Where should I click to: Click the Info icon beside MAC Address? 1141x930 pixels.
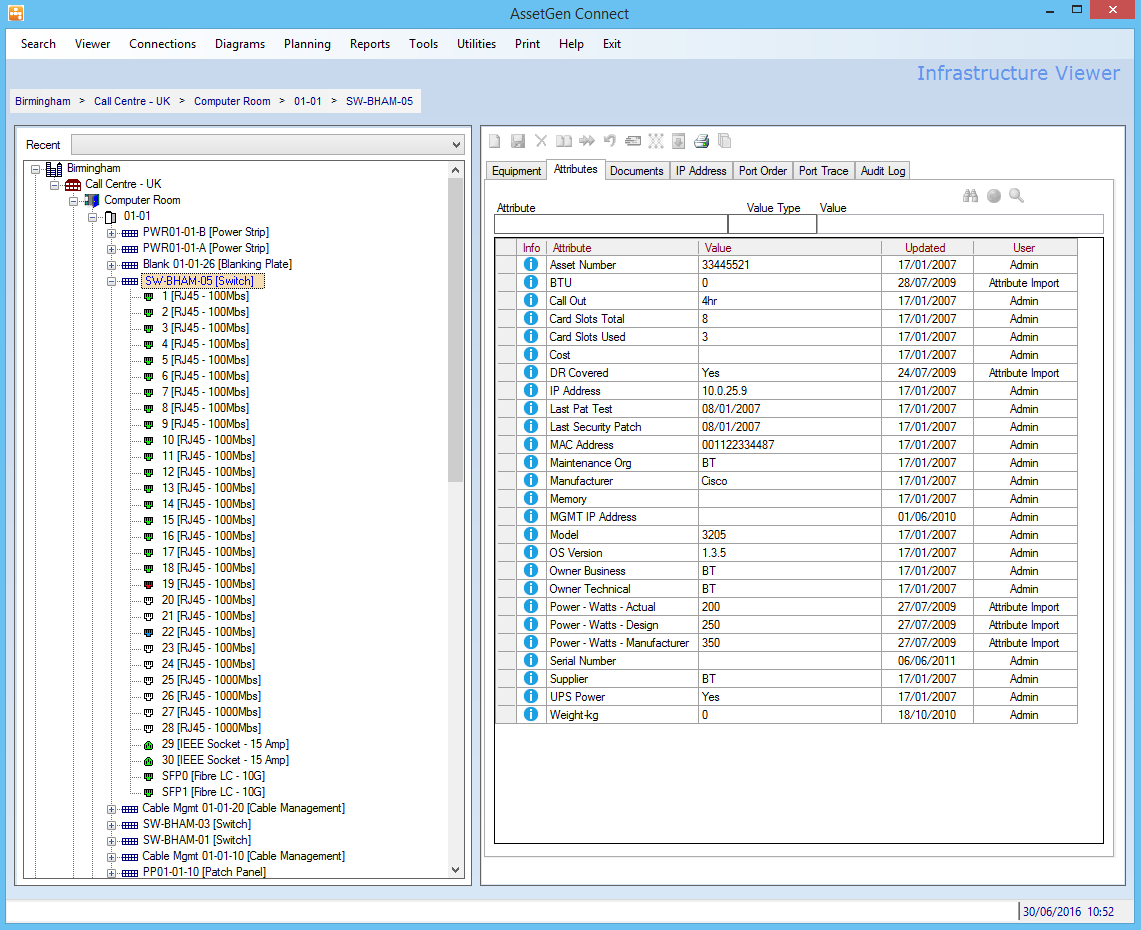point(530,444)
